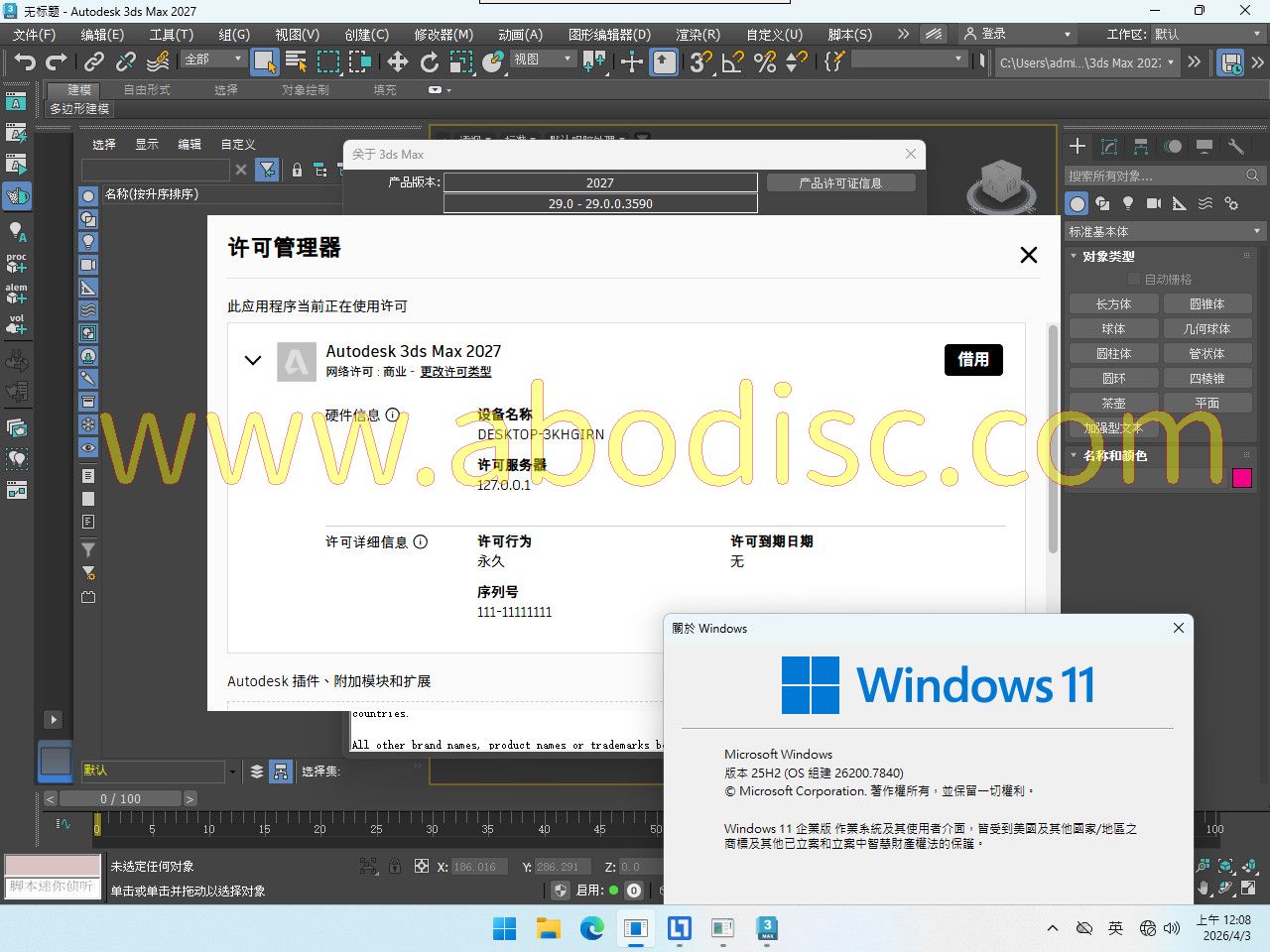Click the 更改许可类型 link
The height and width of the screenshot is (952, 1270).
click(x=455, y=372)
